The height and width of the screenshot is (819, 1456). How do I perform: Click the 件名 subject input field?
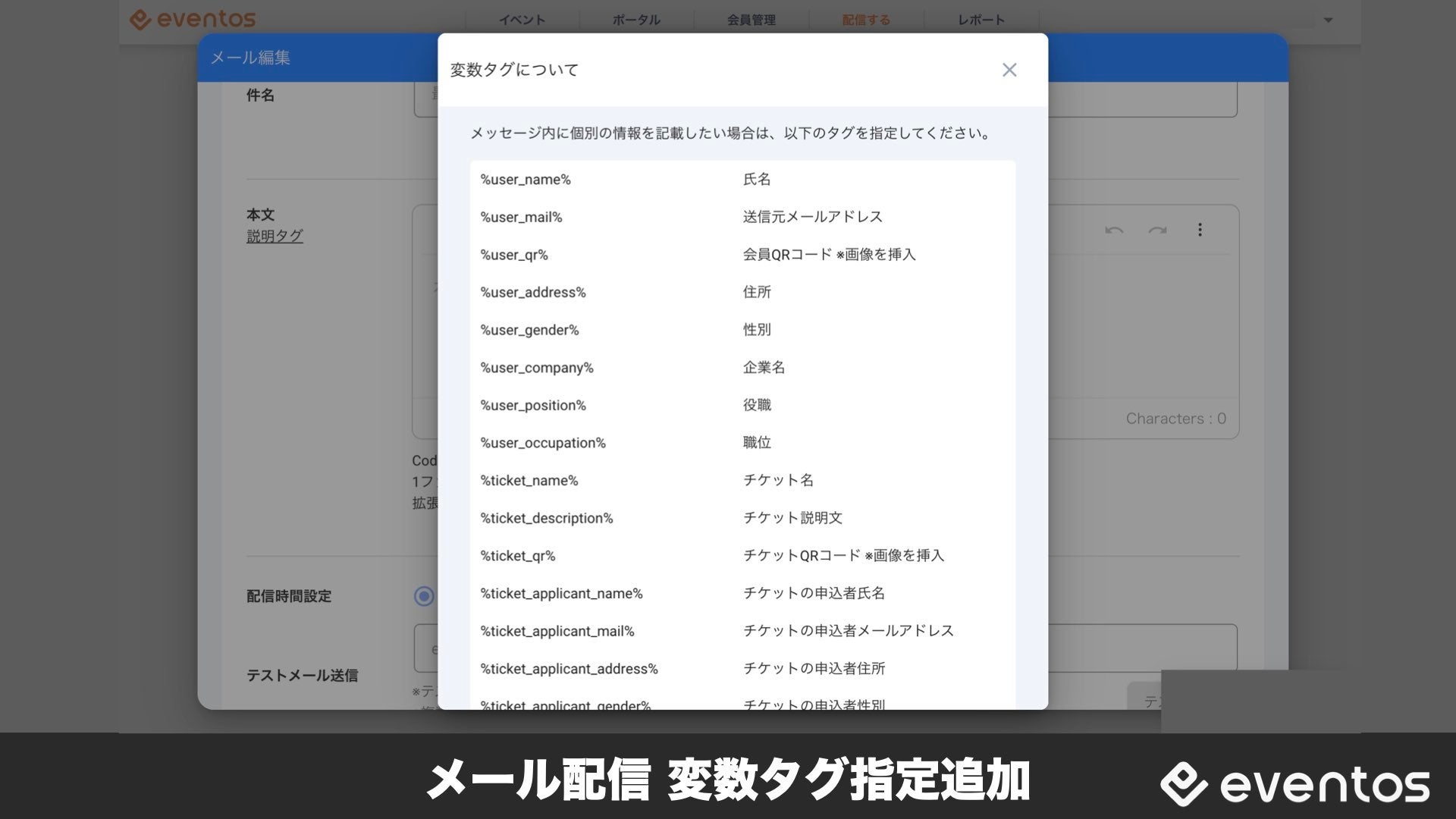tap(1137, 99)
